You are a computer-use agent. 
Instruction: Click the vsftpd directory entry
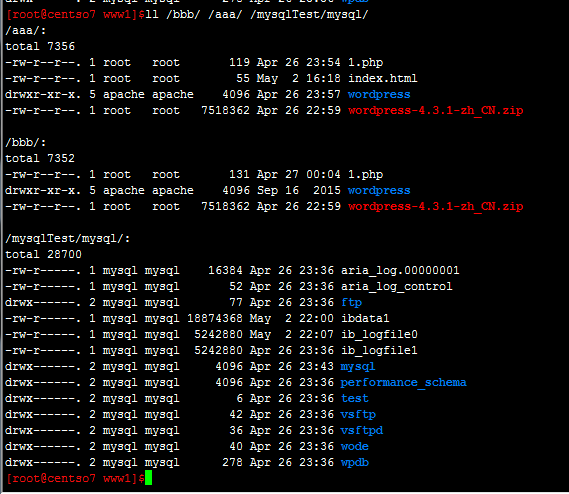pyautogui.click(x=362, y=430)
